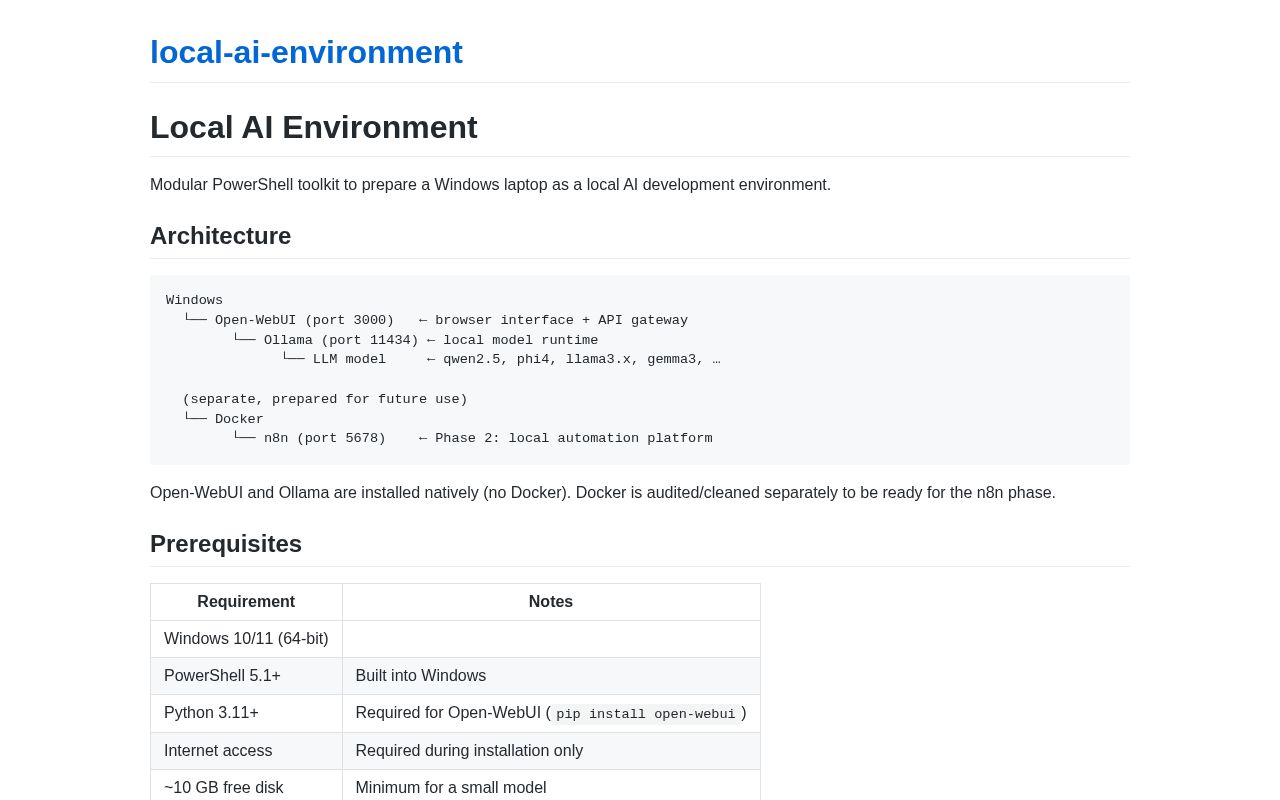The height and width of the screenshot is (800, 1280).
Task: Click the (separate, prepared for future use) line
Action: tap(325, 399)
